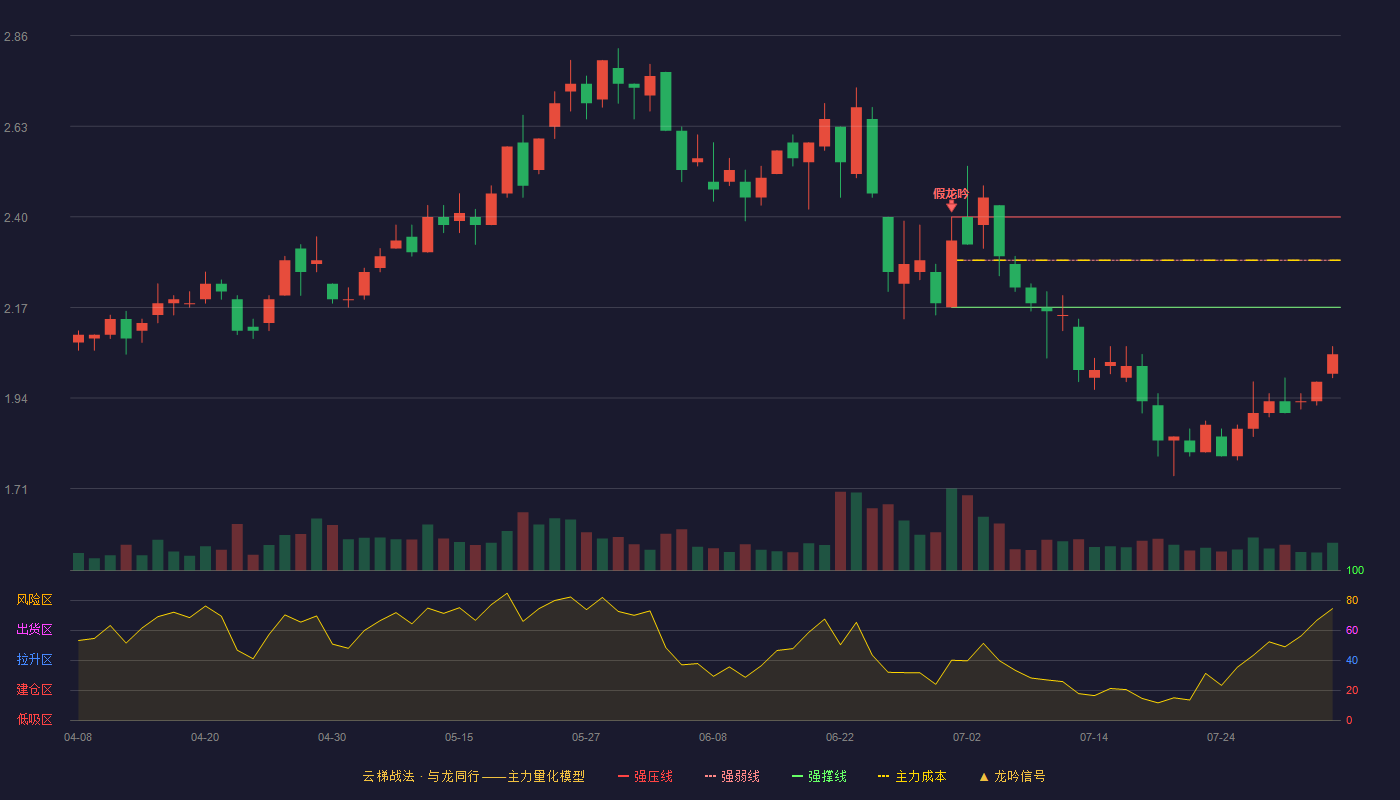
Task: Click the 出货区 zone label
Action: click(34, 630)
